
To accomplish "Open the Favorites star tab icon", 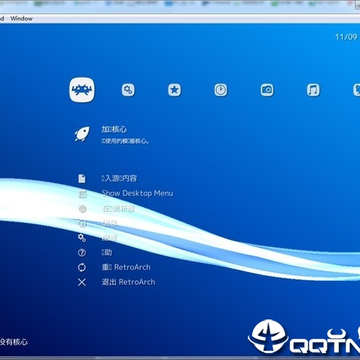I will coord(174,90).
